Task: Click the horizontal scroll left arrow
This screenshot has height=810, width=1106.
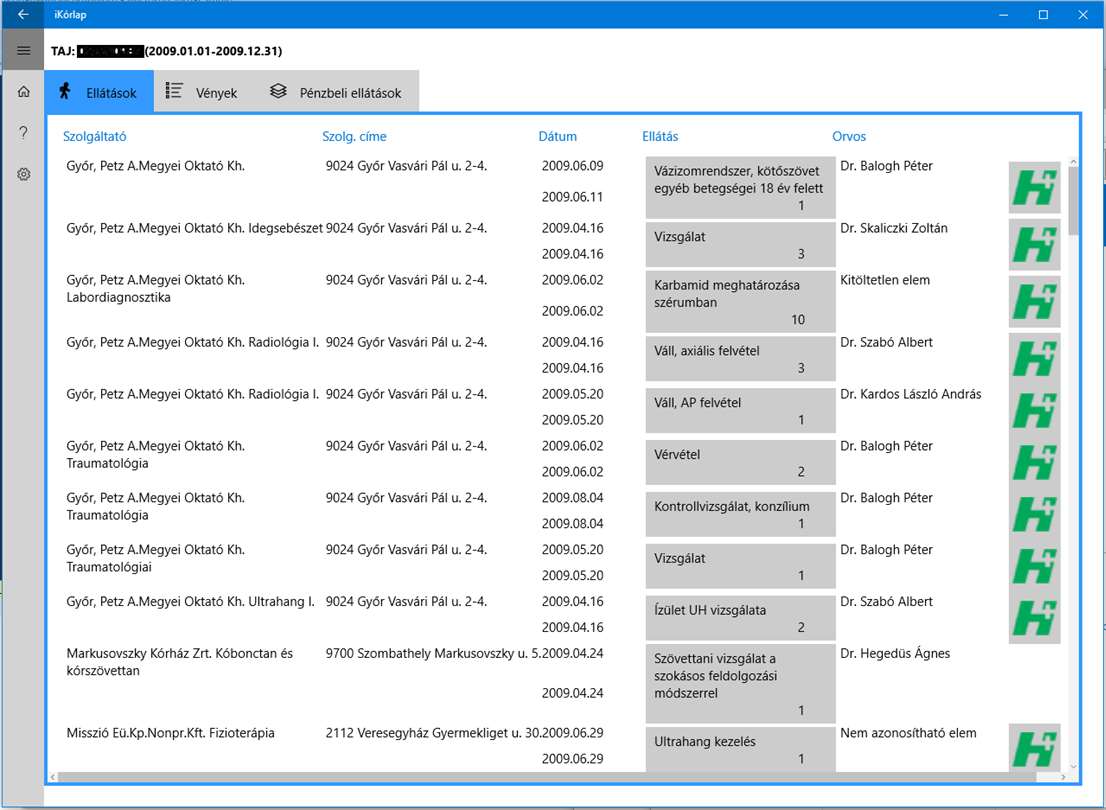Action: pyautogui.click(x=53, y=777)
